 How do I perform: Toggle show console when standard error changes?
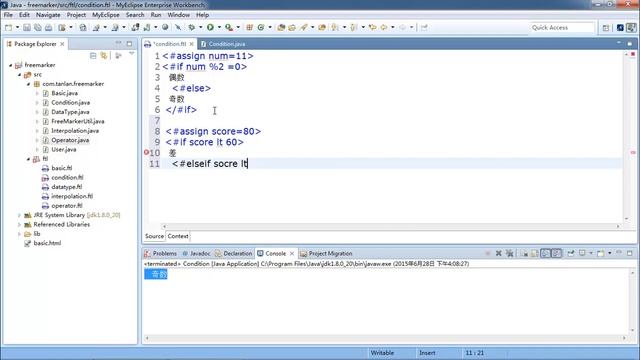556,253
